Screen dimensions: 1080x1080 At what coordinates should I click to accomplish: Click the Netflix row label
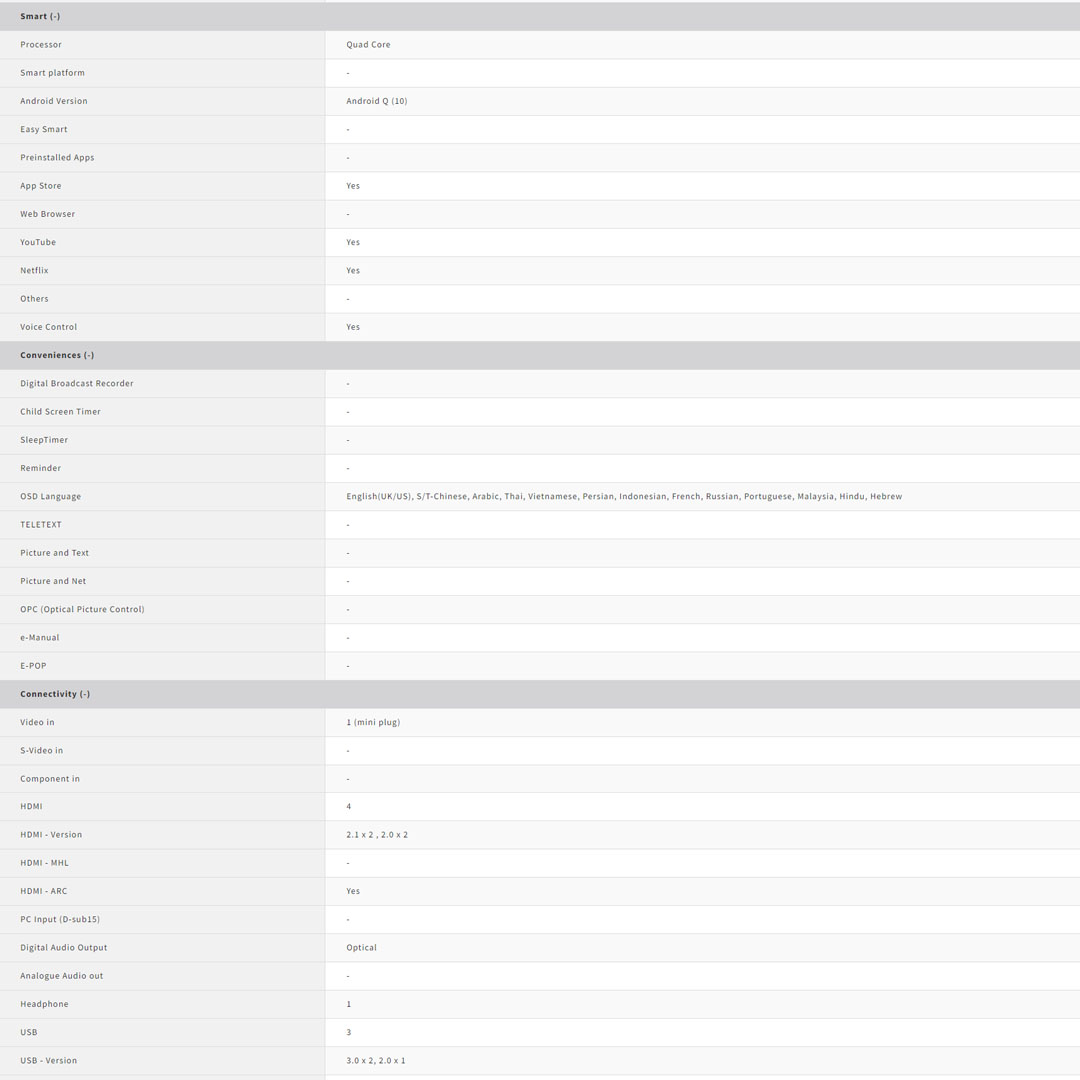[x=34, y=270]
